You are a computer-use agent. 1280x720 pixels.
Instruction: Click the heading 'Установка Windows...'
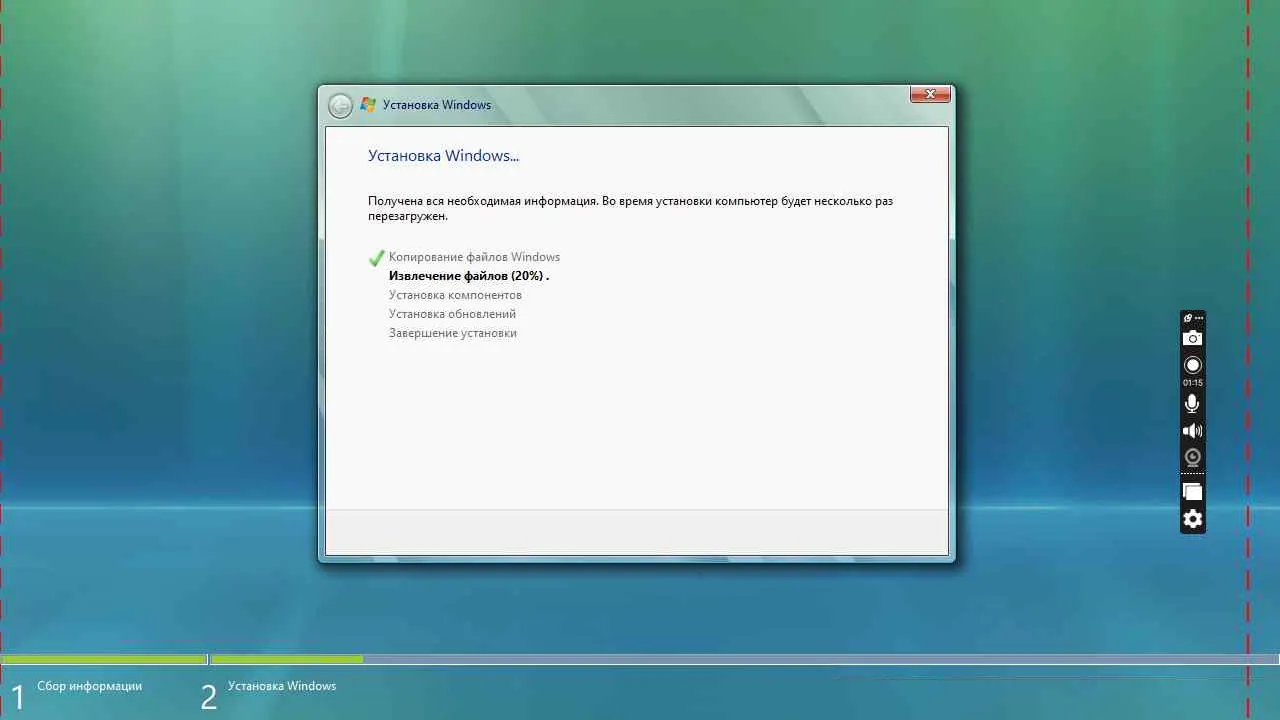point(444,156)
